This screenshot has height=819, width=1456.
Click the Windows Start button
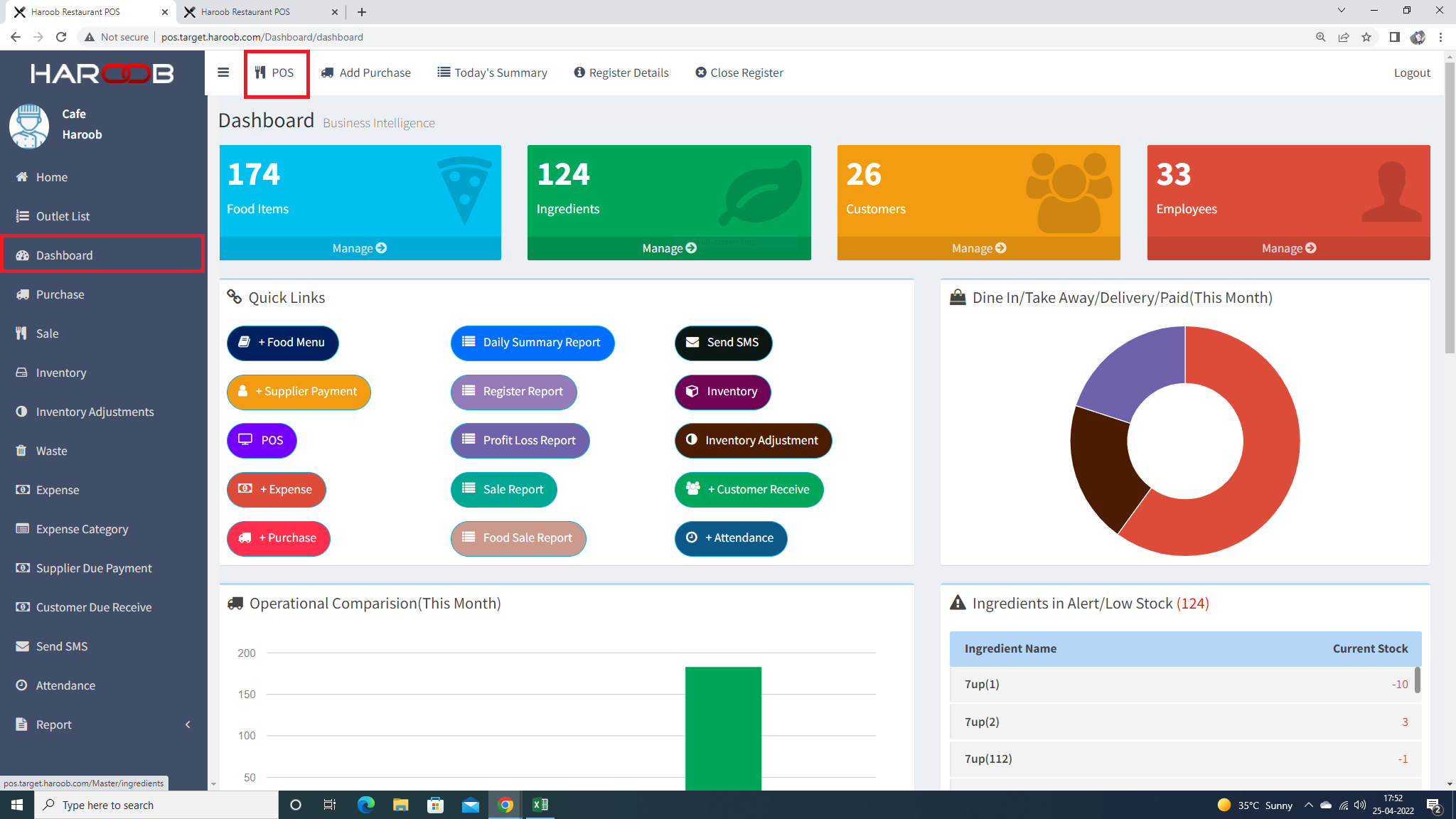click(x=17, y=805)
